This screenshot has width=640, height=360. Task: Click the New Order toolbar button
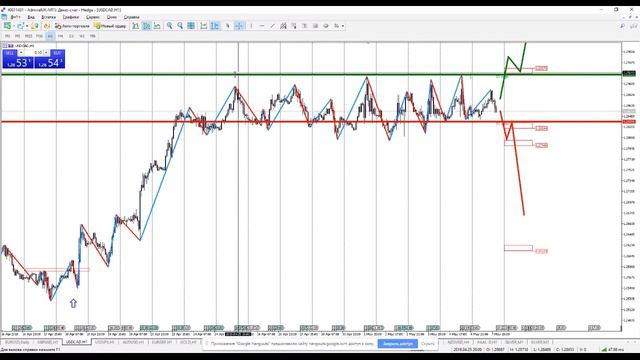[x=110, y=26]
